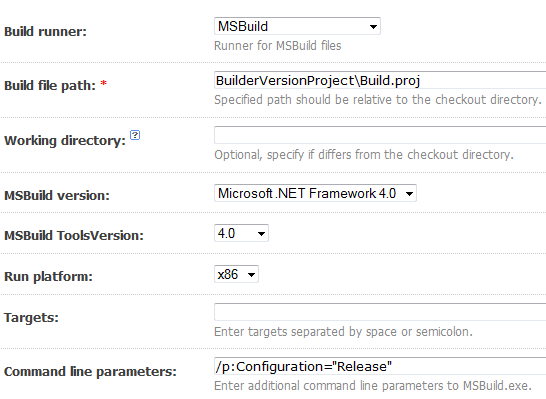This screenshot has width=546, height=399.
Task: Click the Command line parameters label
Action: point(90,372)
